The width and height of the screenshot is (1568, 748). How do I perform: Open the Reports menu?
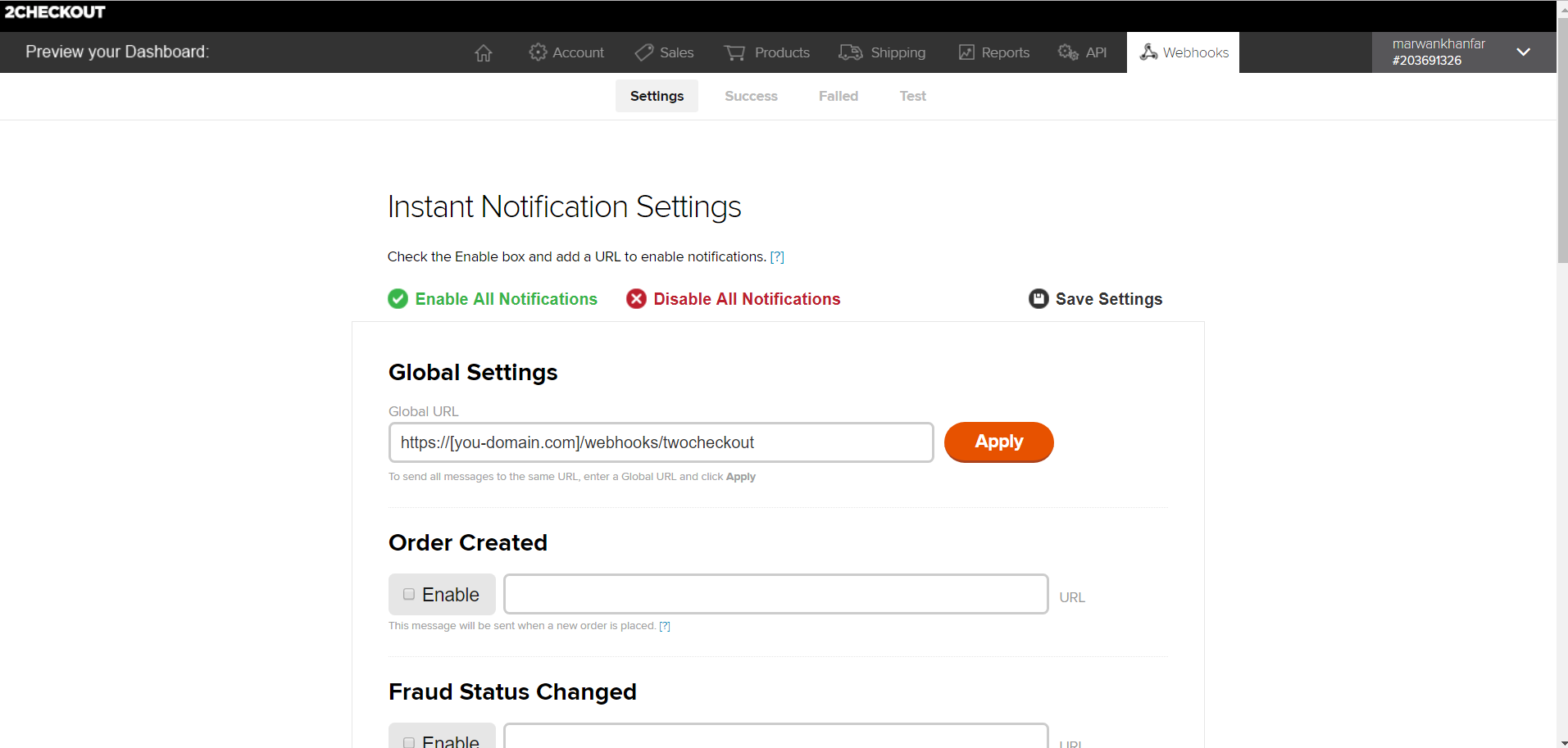click(994, 52)
